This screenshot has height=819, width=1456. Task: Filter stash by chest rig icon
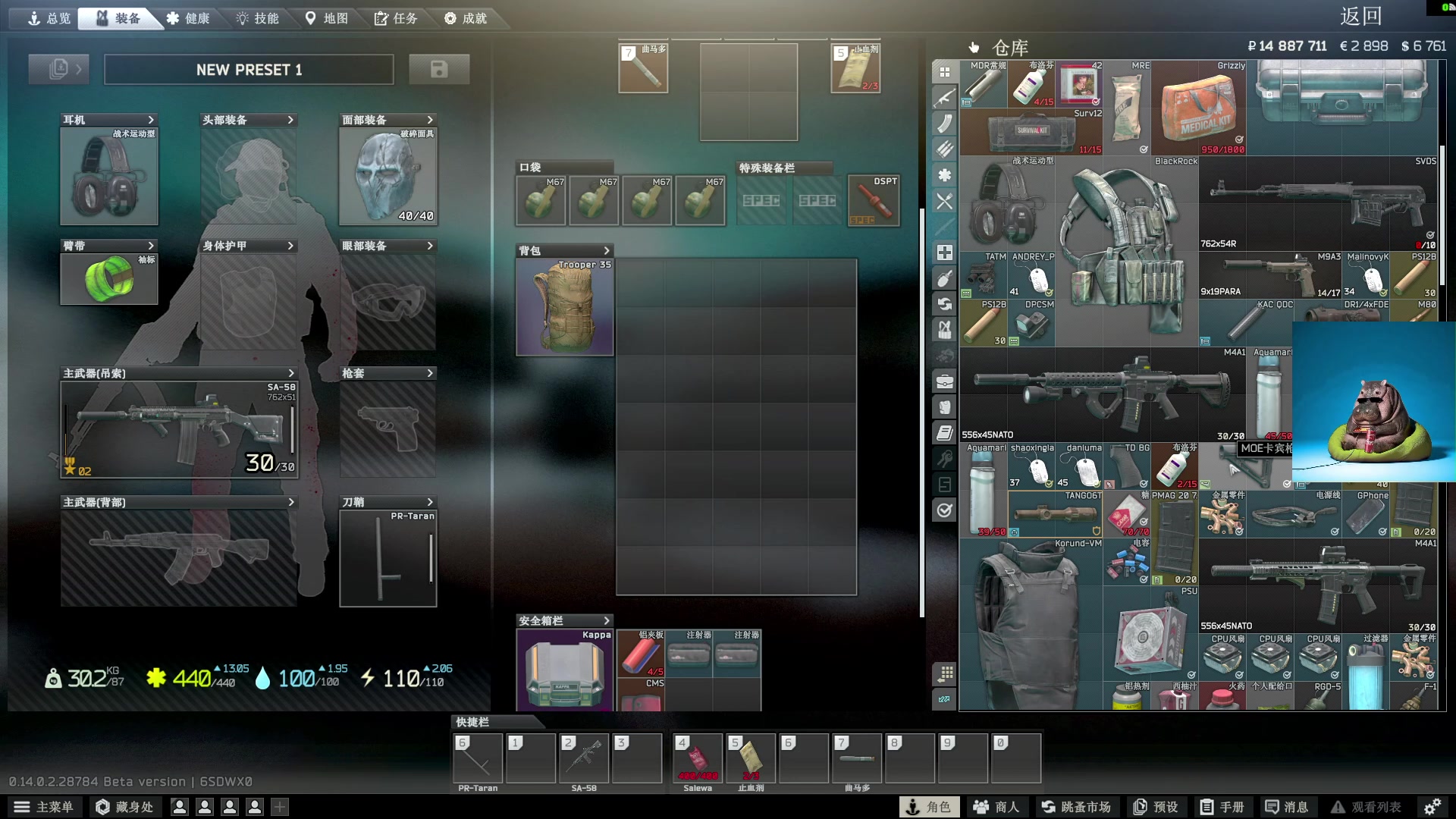tap(944, 330)
